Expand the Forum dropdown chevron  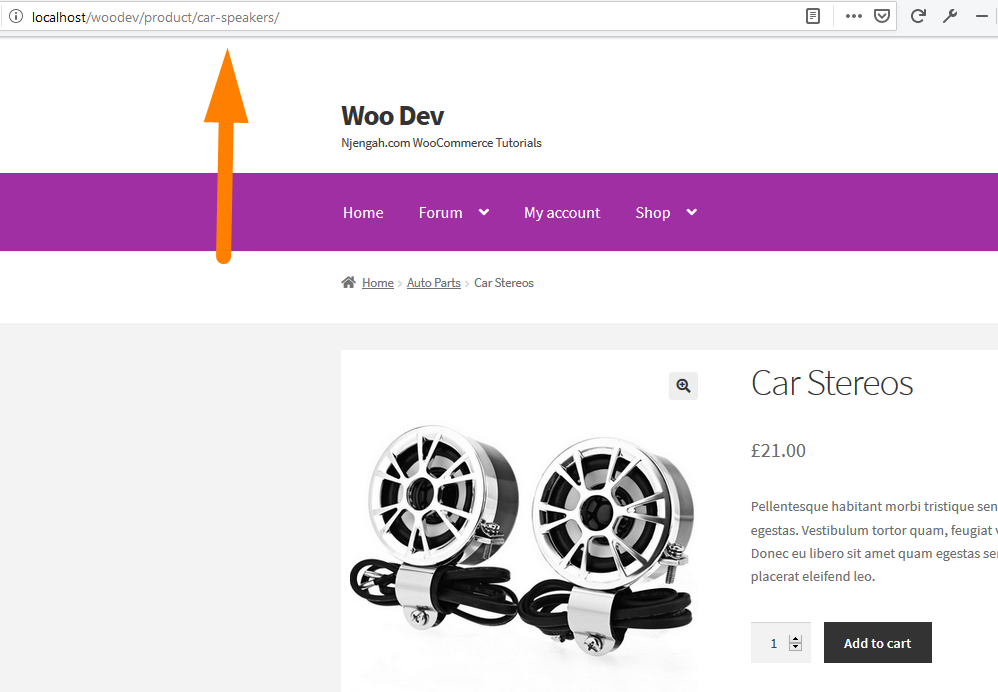(484, 212)
